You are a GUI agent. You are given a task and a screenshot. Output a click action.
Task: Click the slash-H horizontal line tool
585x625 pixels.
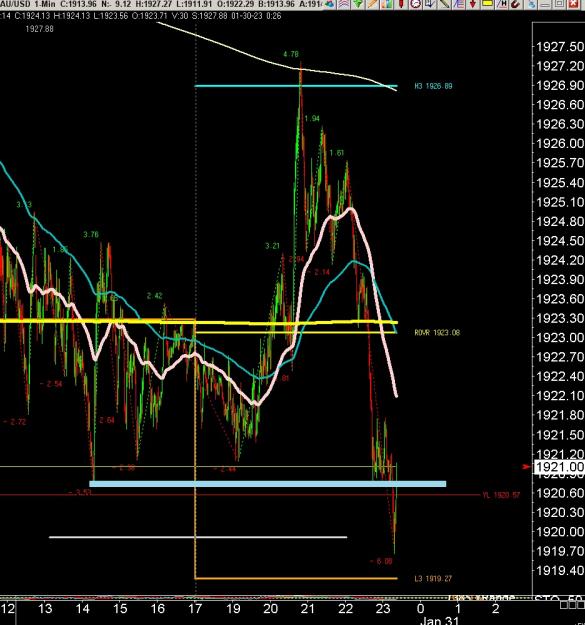[502, 4]
